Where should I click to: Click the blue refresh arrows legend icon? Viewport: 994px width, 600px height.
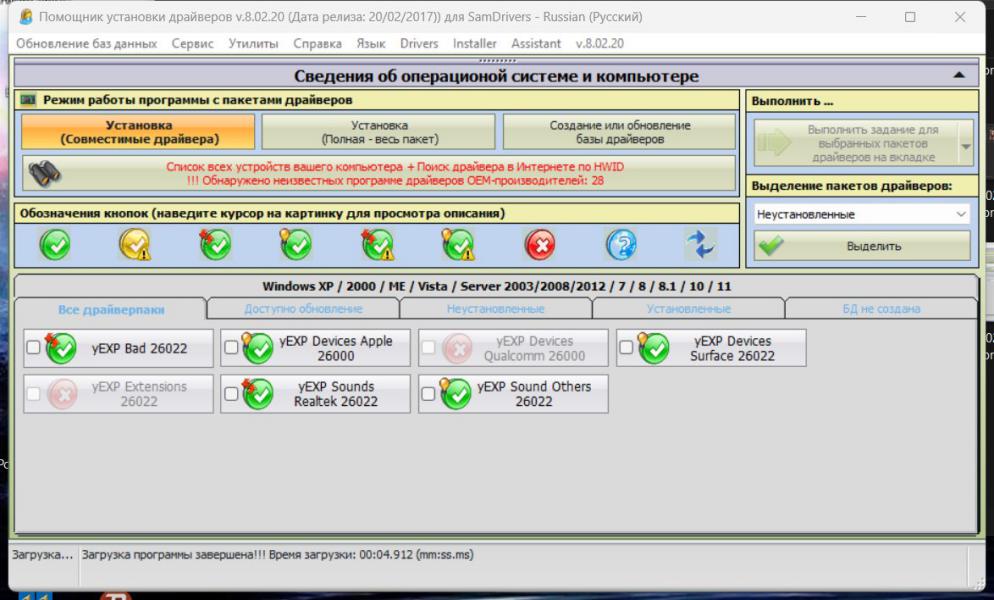[700, 244]
